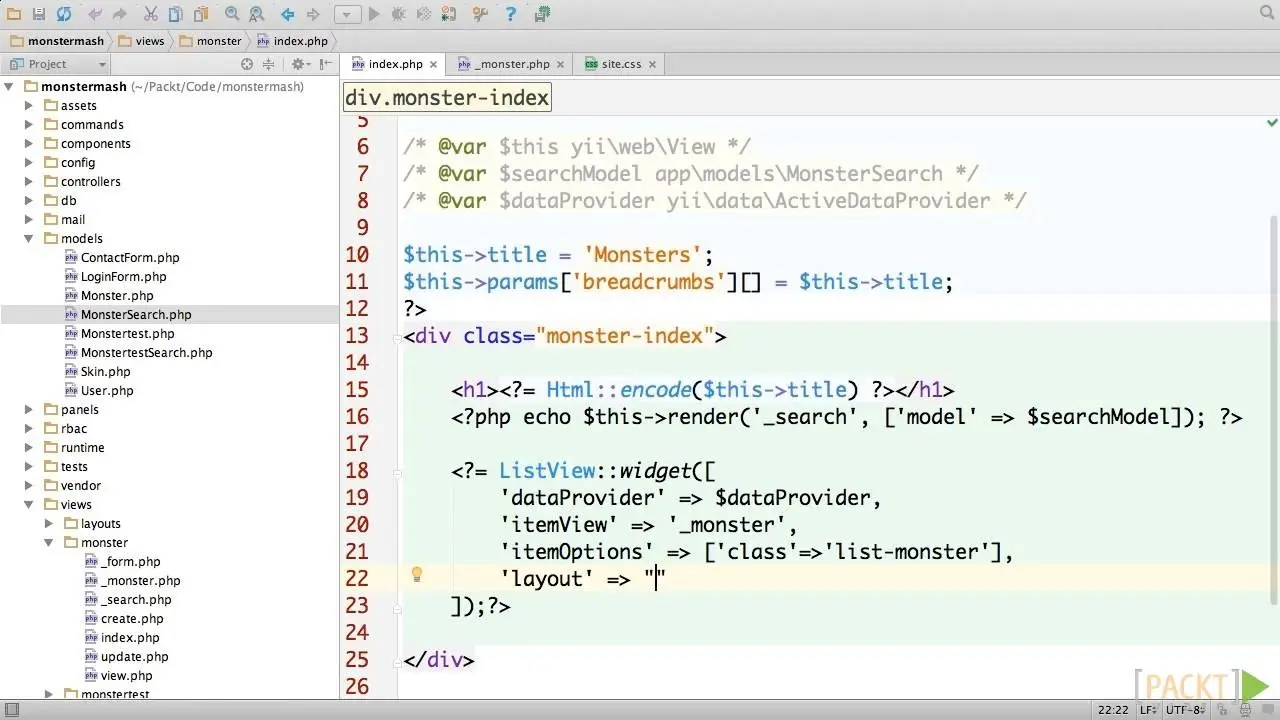Click the Debug bug icon
The width and height of the screenshot is (1280, 720).
coord(399,14)
